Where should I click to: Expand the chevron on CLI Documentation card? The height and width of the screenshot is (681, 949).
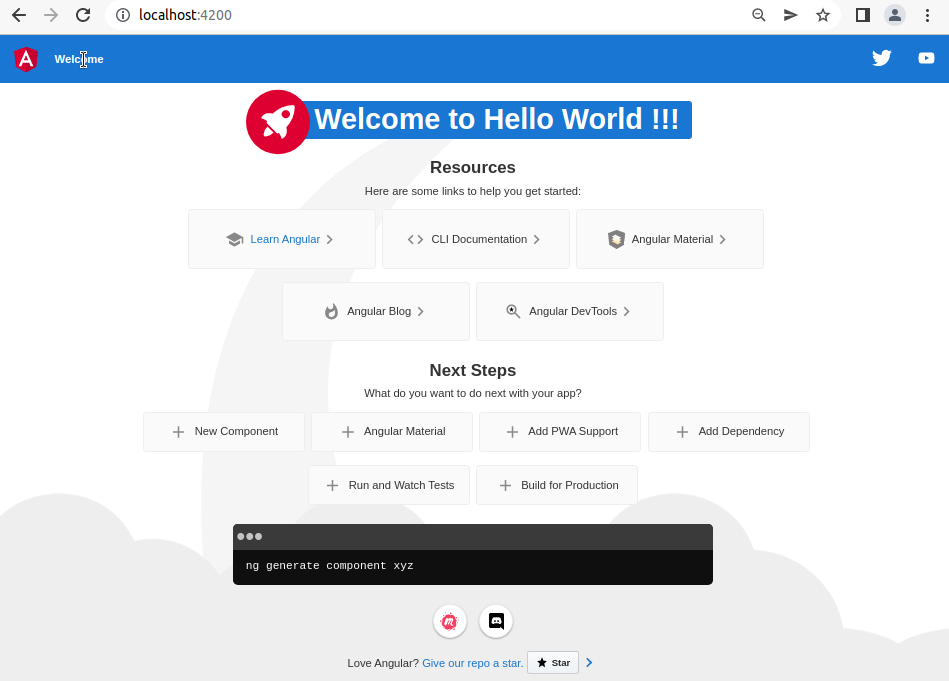538,239
